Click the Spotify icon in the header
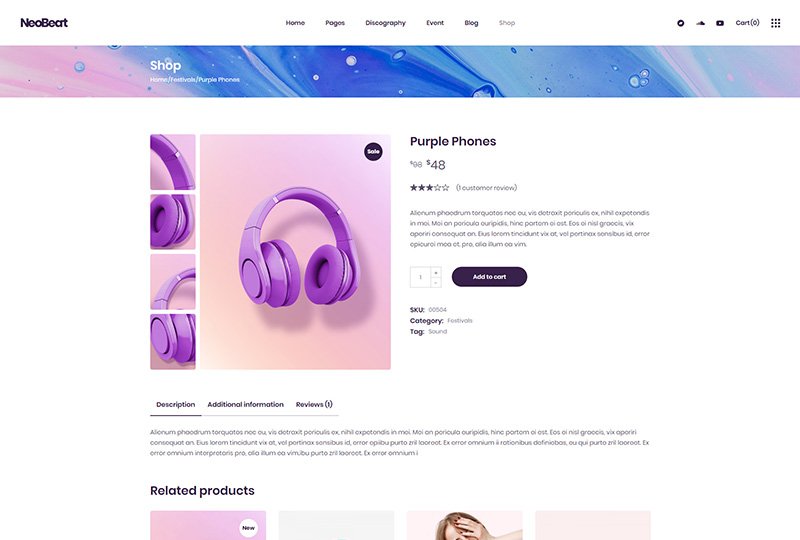 (x=681, y=23)
